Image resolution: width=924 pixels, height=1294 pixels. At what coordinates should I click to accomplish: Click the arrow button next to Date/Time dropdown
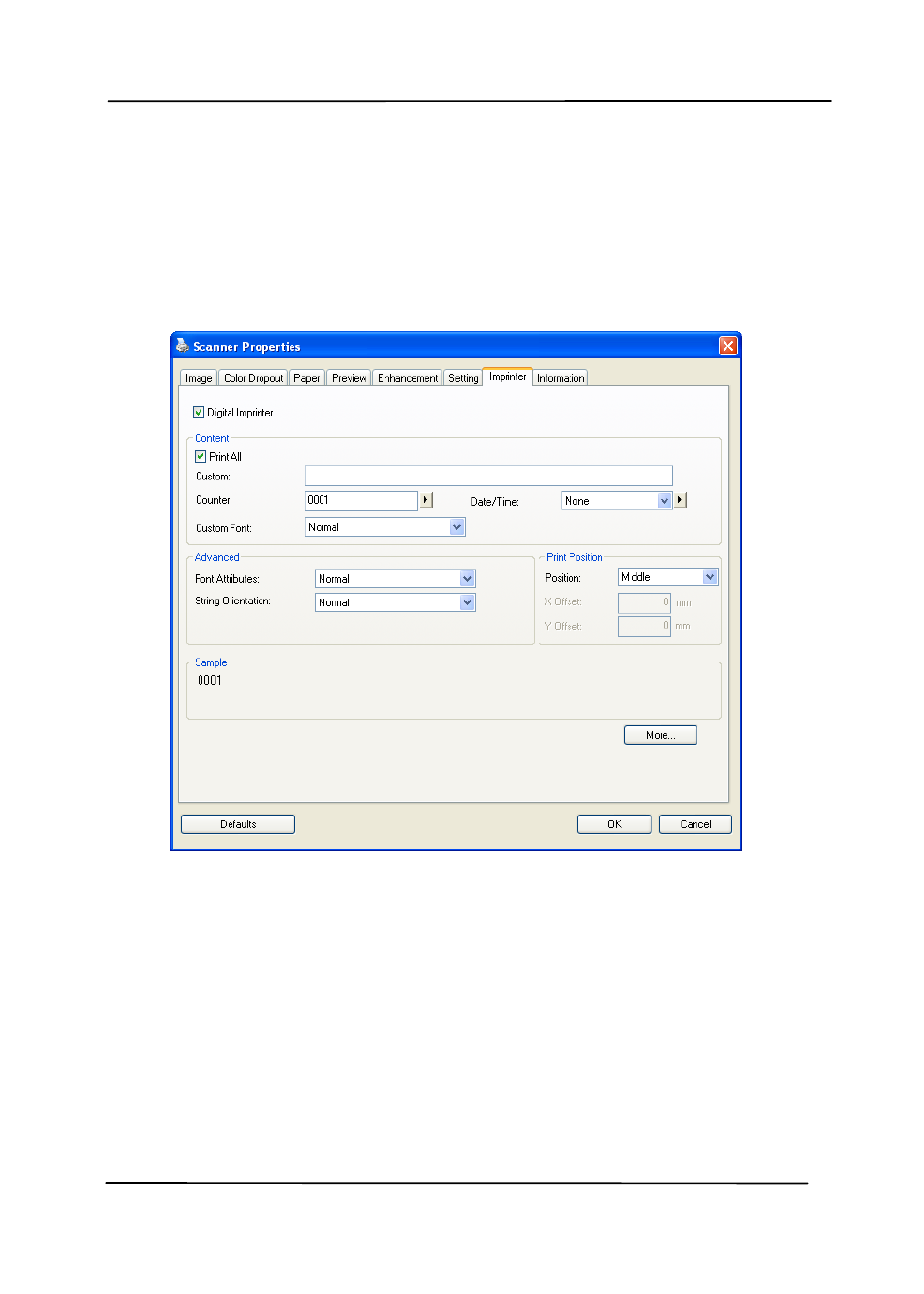coord(680,500)
